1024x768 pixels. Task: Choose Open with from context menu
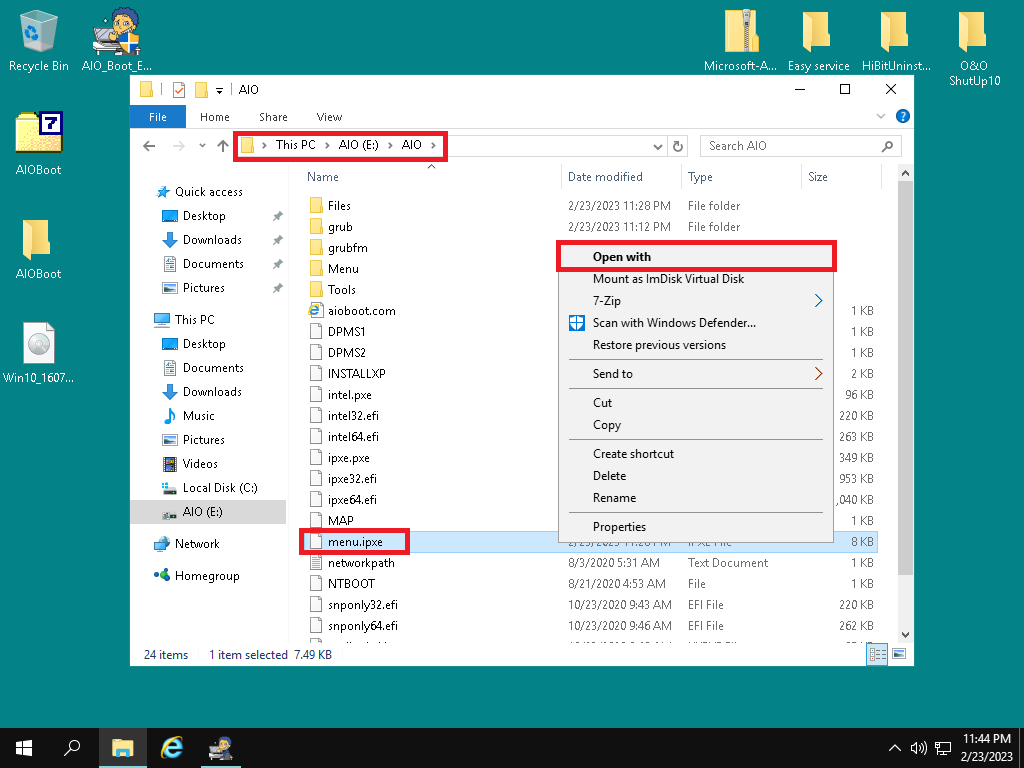click(x=622, y=257)
